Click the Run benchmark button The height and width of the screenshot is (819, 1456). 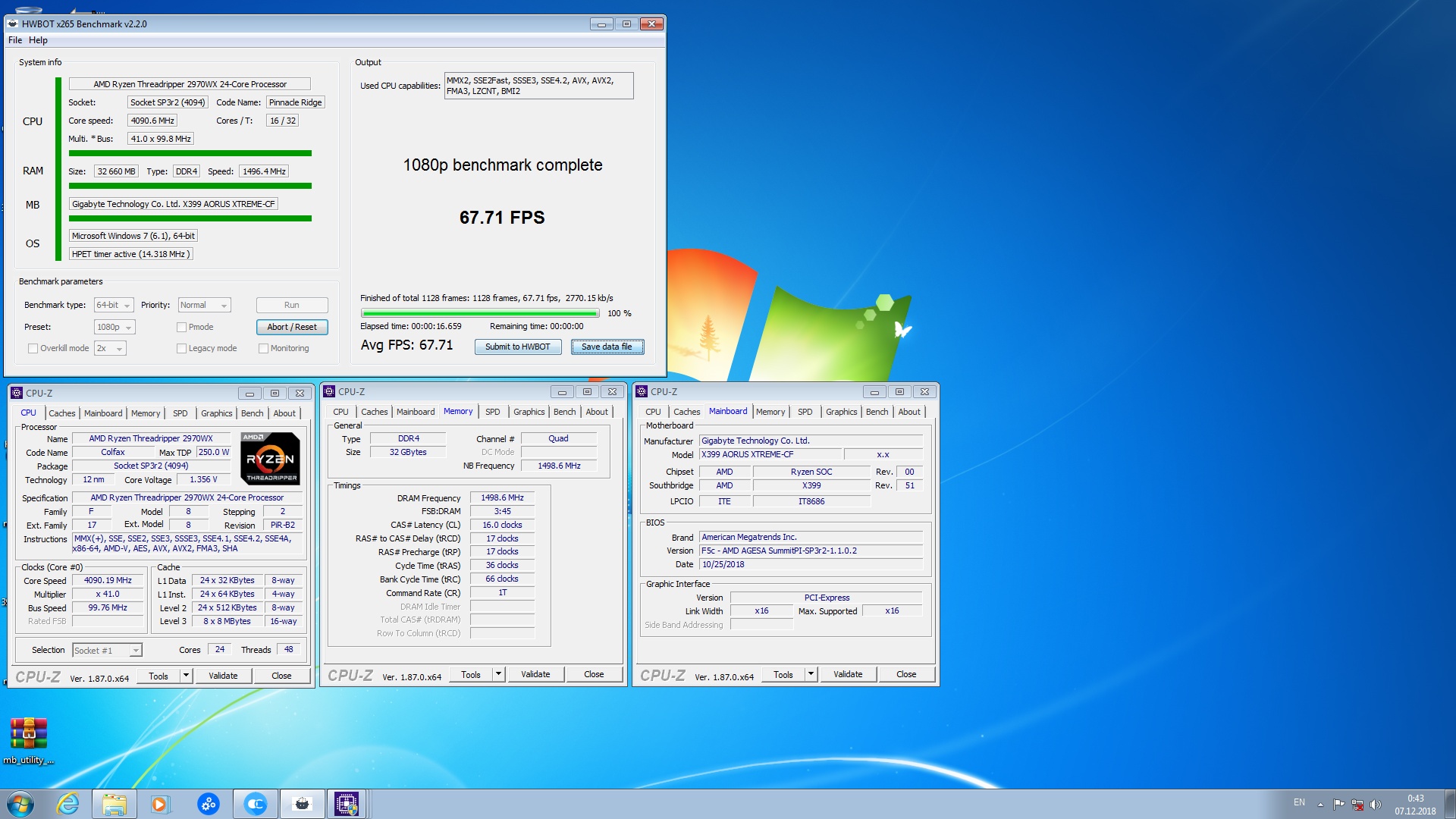[292, 306]
